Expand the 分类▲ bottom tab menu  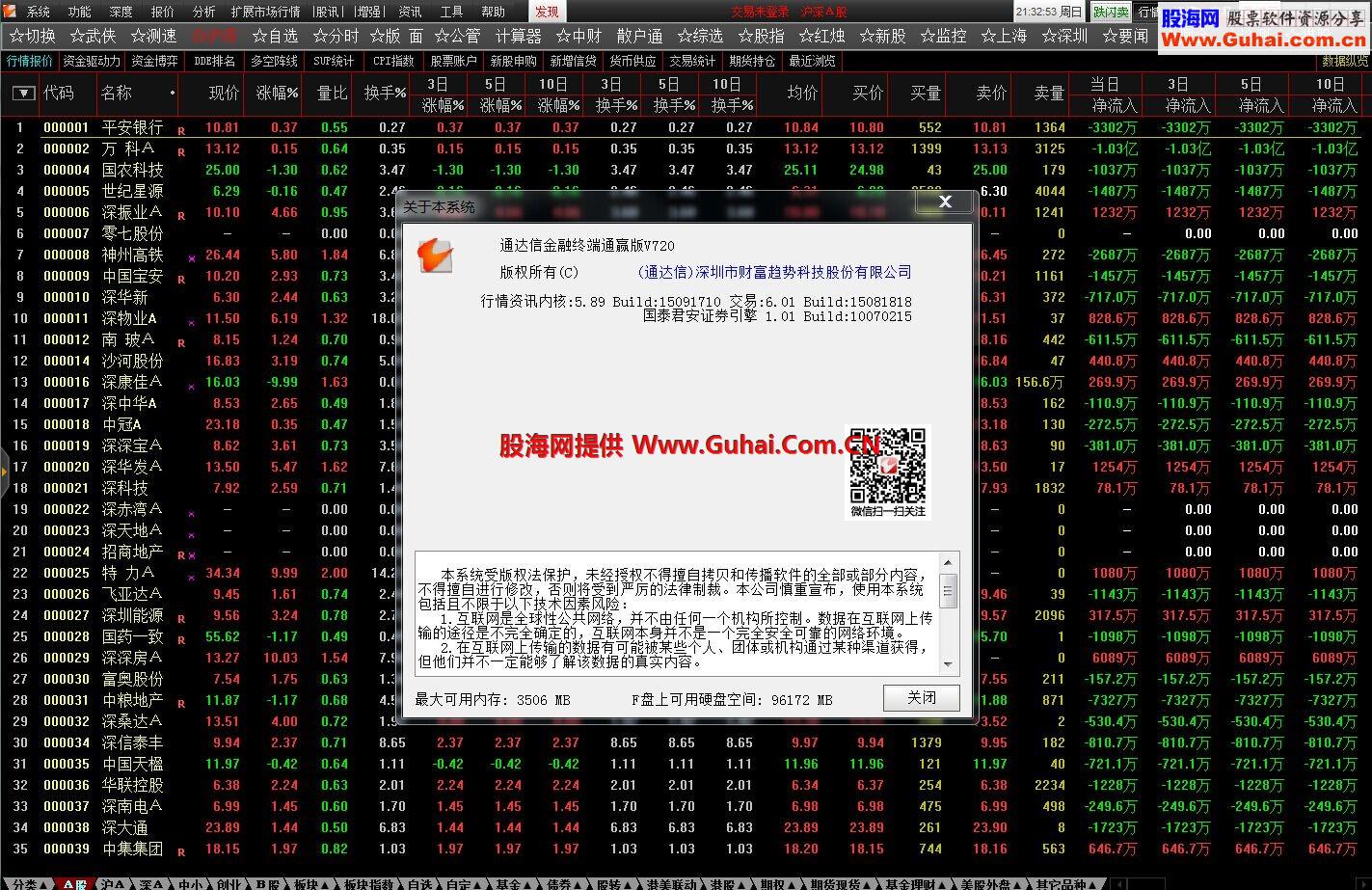coord(28,883)
